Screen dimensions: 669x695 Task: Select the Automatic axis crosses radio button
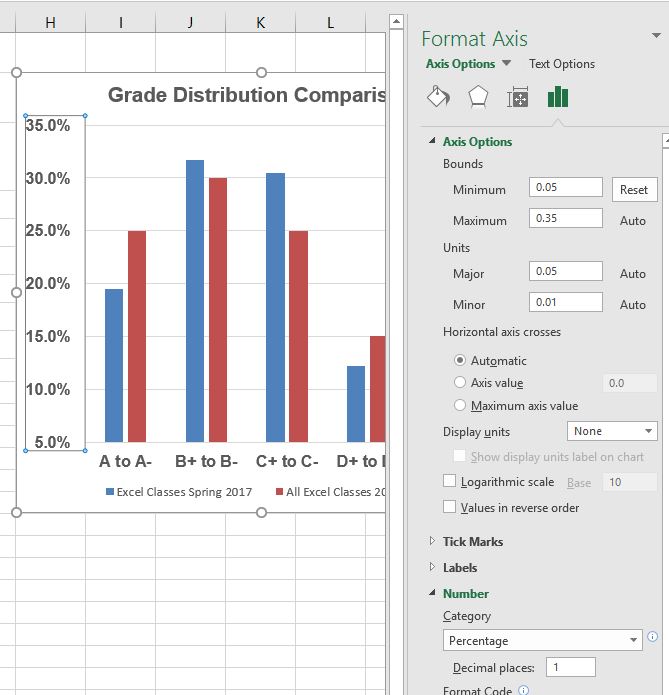point(460,360)
